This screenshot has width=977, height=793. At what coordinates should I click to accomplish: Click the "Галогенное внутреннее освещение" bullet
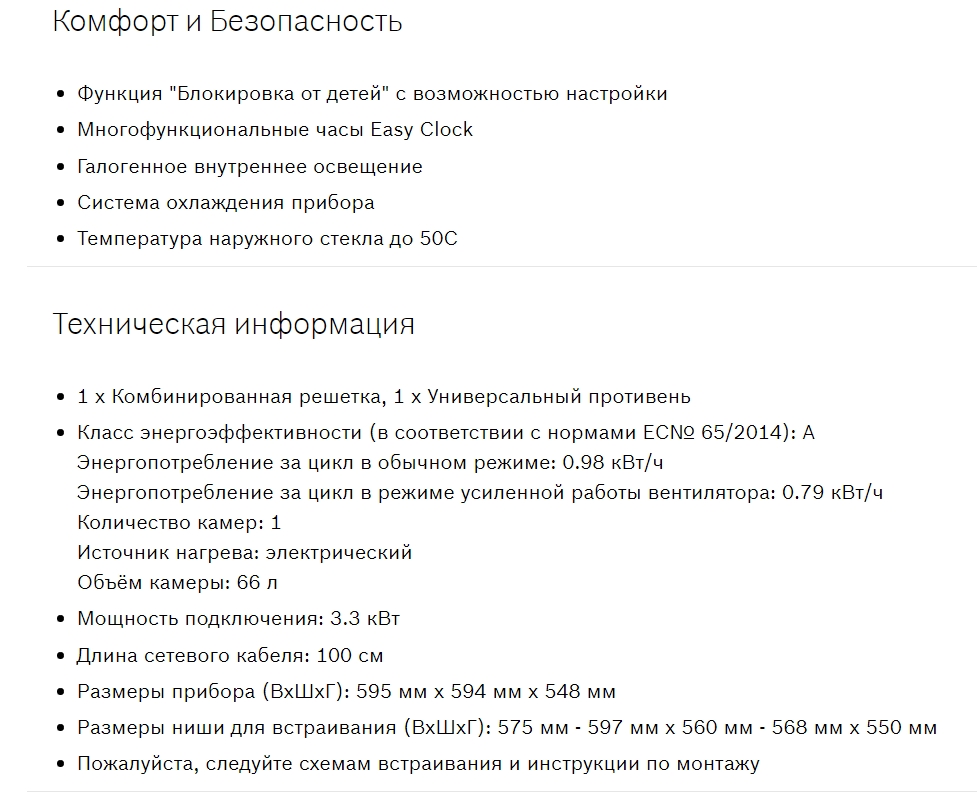point(250,167)
